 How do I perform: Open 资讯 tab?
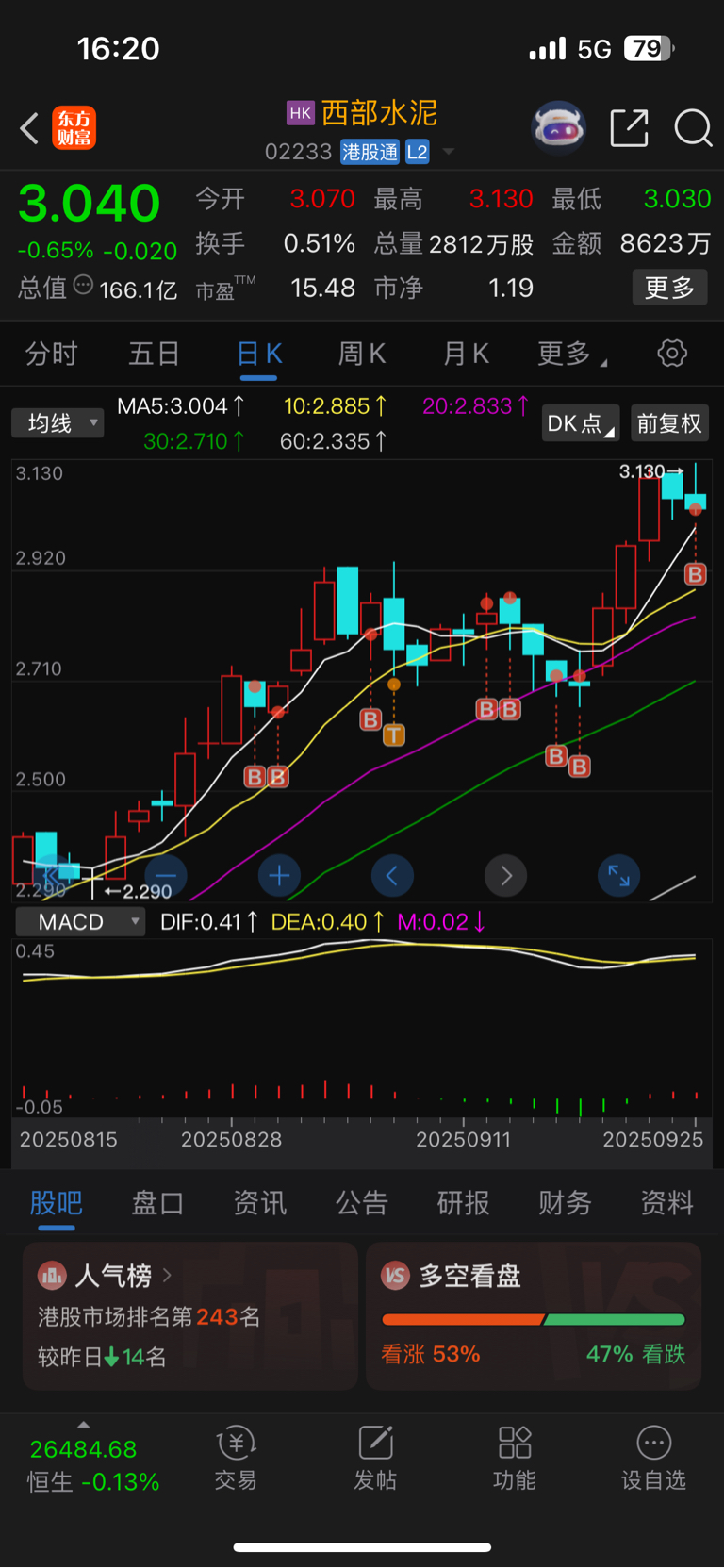[x=259, y=1203]
